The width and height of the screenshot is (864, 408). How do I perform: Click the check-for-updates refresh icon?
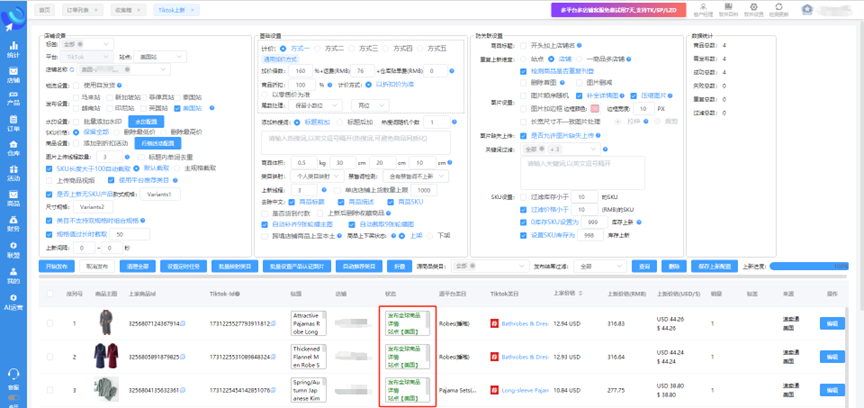(x=779, y=7)
